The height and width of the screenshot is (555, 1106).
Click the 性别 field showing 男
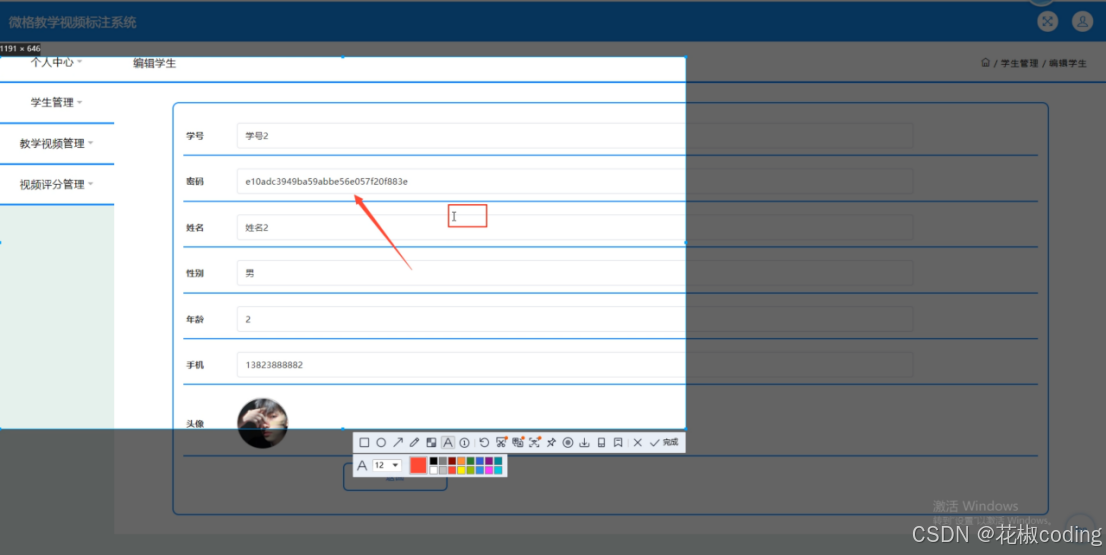[575, 273]
